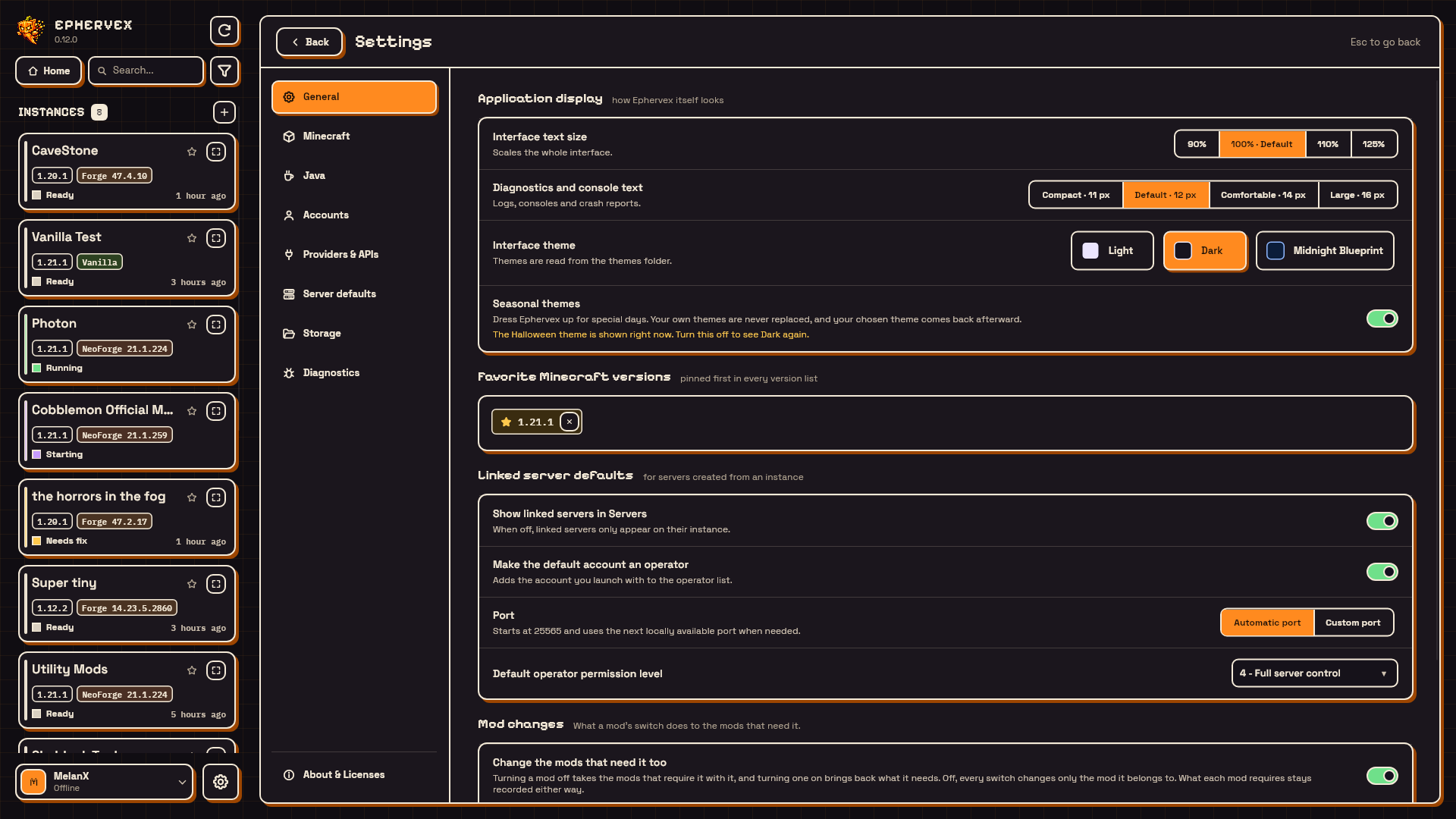
Task: Click the Back button
Action: [309, 42]
